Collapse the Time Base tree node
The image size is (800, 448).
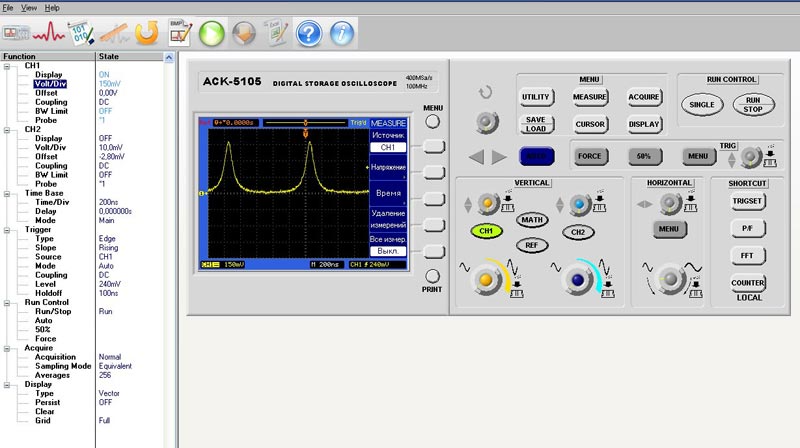[7, 194]
